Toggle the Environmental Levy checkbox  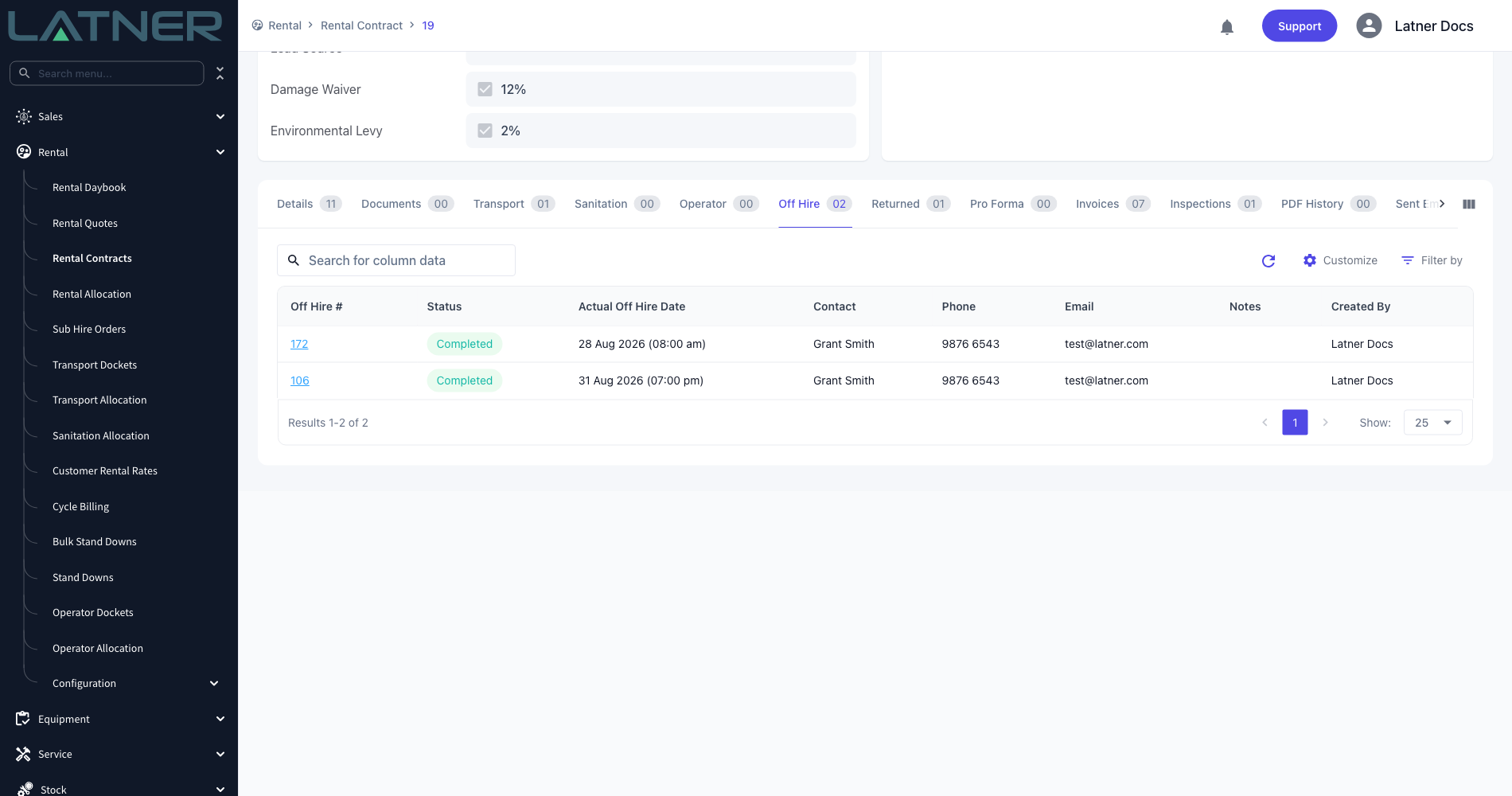pyautogui.click(x=485, y=131)
